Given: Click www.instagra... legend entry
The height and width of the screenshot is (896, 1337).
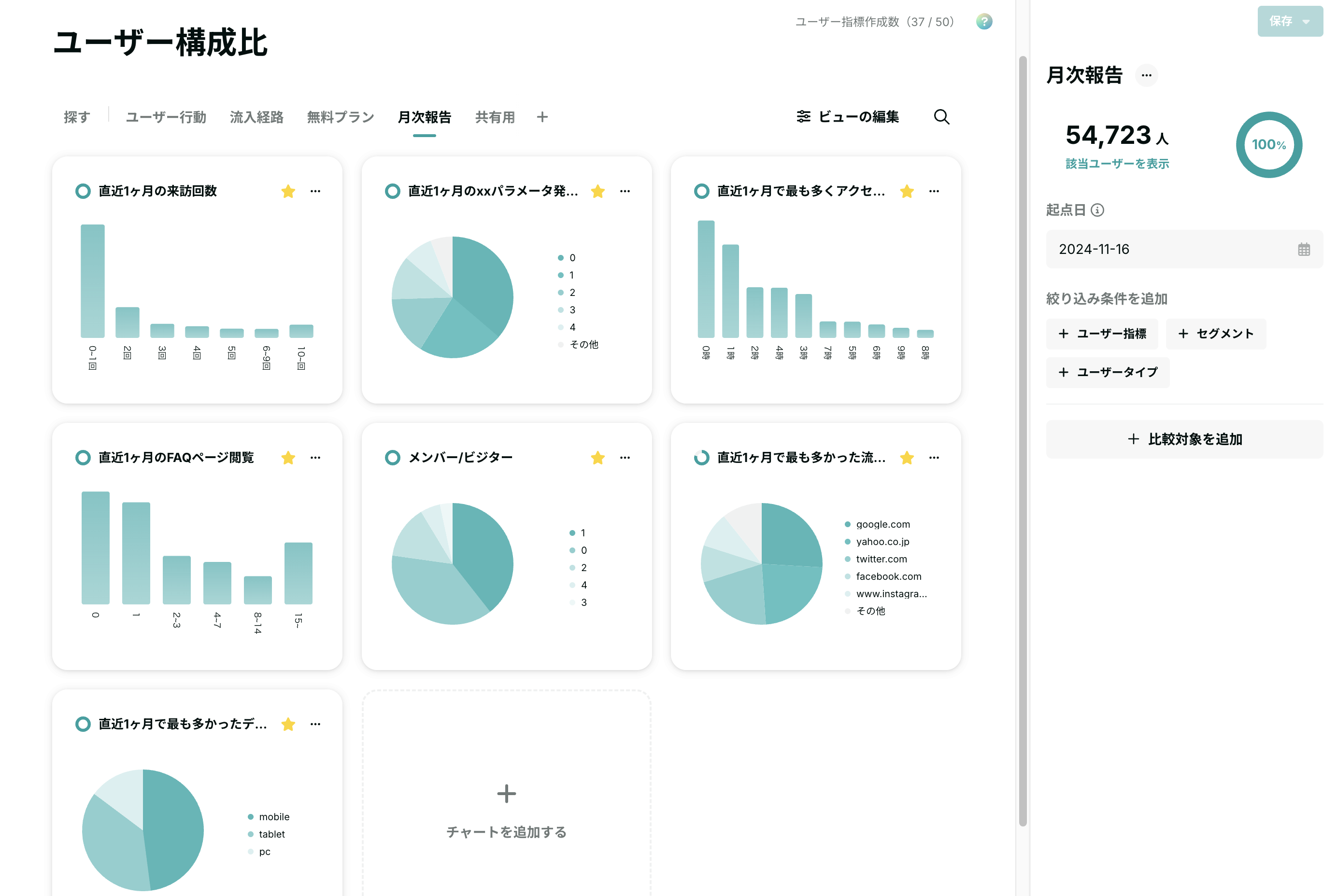Looking at the screenshot, I should 885,594.
